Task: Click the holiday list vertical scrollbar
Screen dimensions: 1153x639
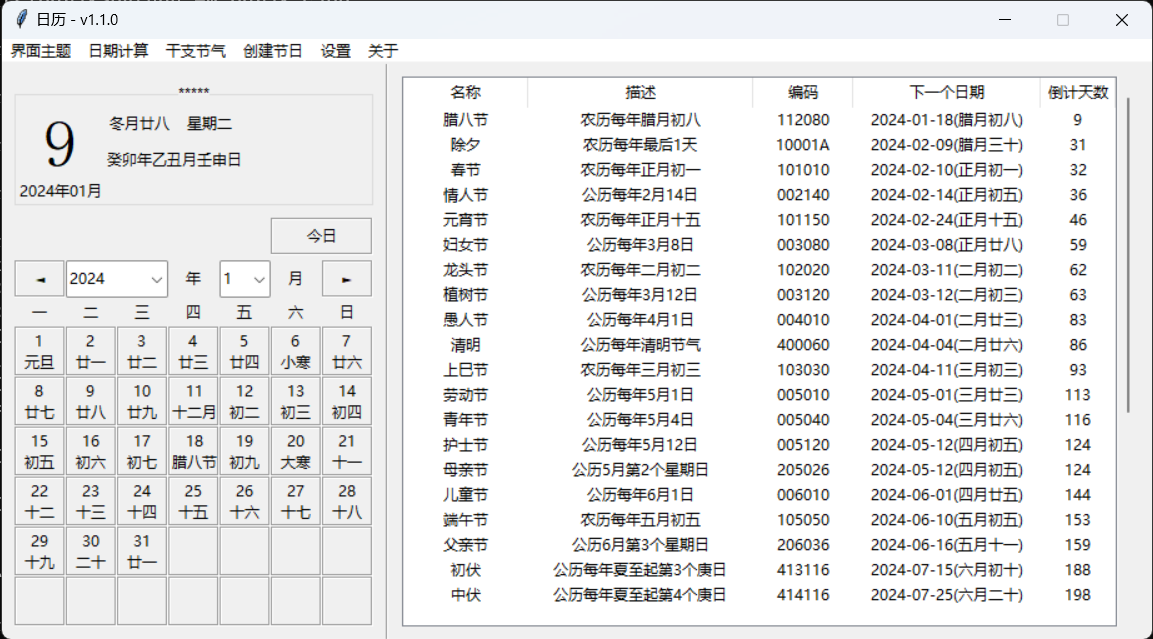Action: click(x=1128, y=254)
